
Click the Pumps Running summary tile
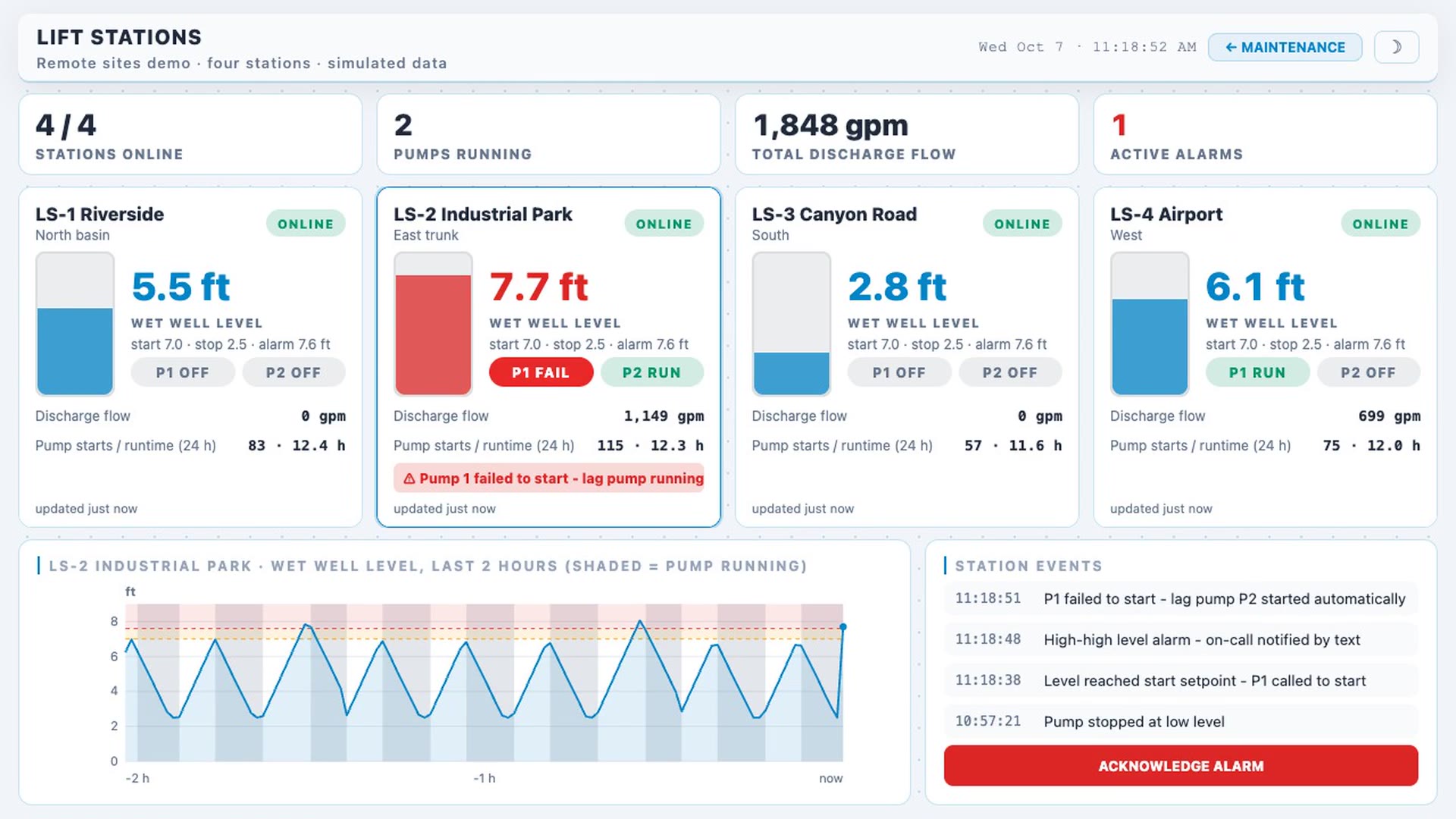548,134
